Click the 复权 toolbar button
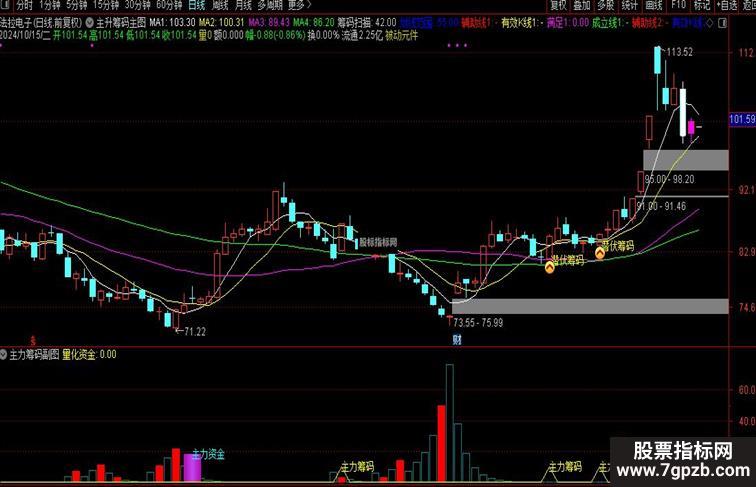The image size is (756, 487). [558, 5]
